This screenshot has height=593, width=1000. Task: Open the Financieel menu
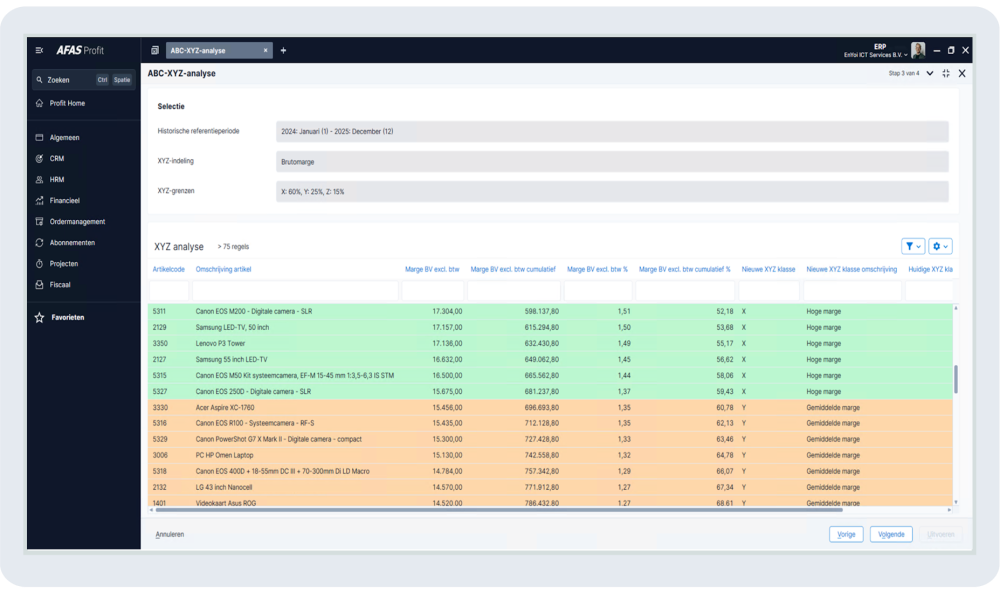(x=64, y=201)
